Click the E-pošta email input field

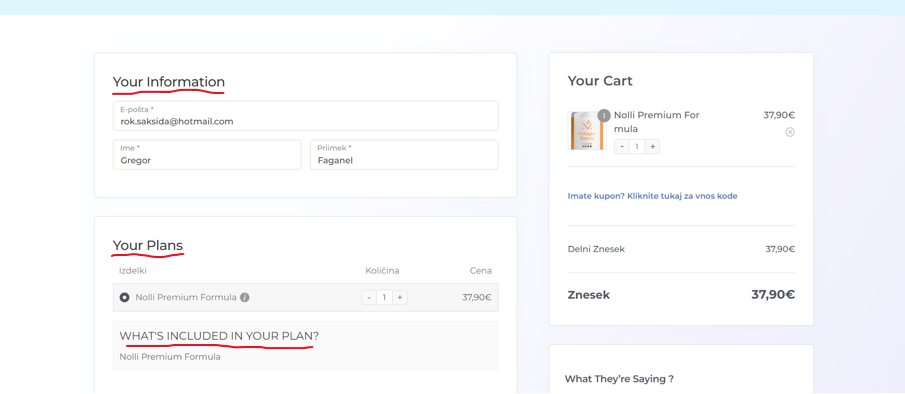click(x=305, y=116)
